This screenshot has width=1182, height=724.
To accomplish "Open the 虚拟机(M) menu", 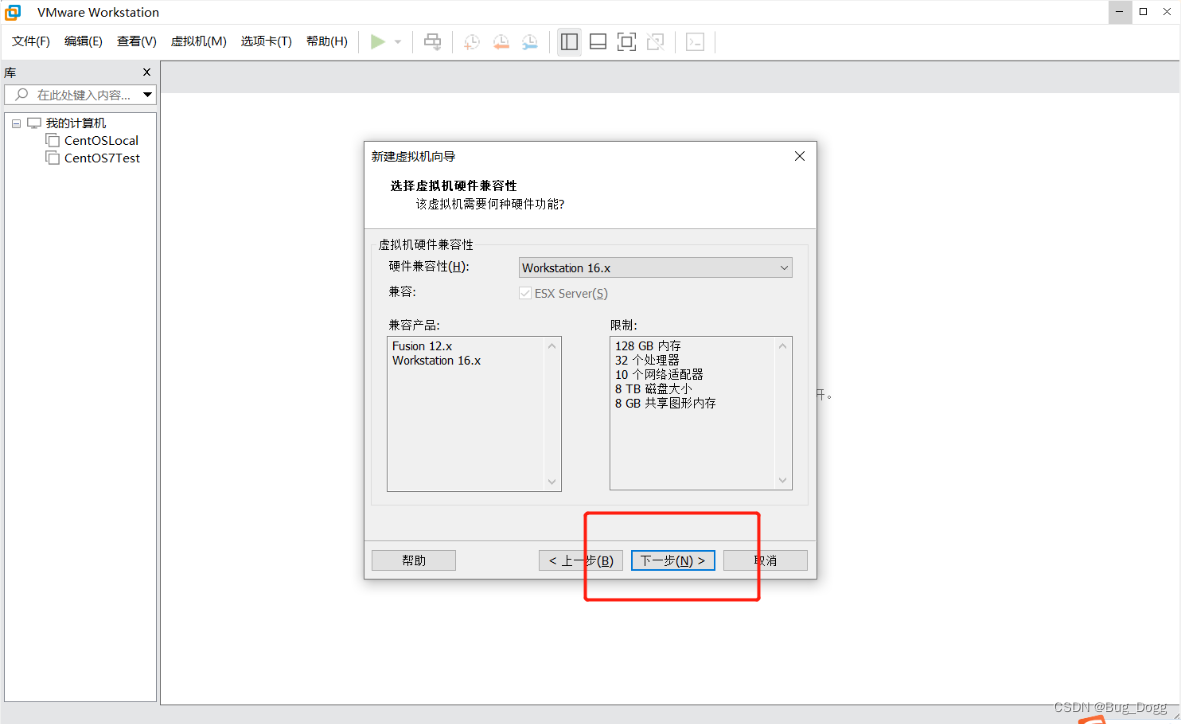I will click(198, 41).
